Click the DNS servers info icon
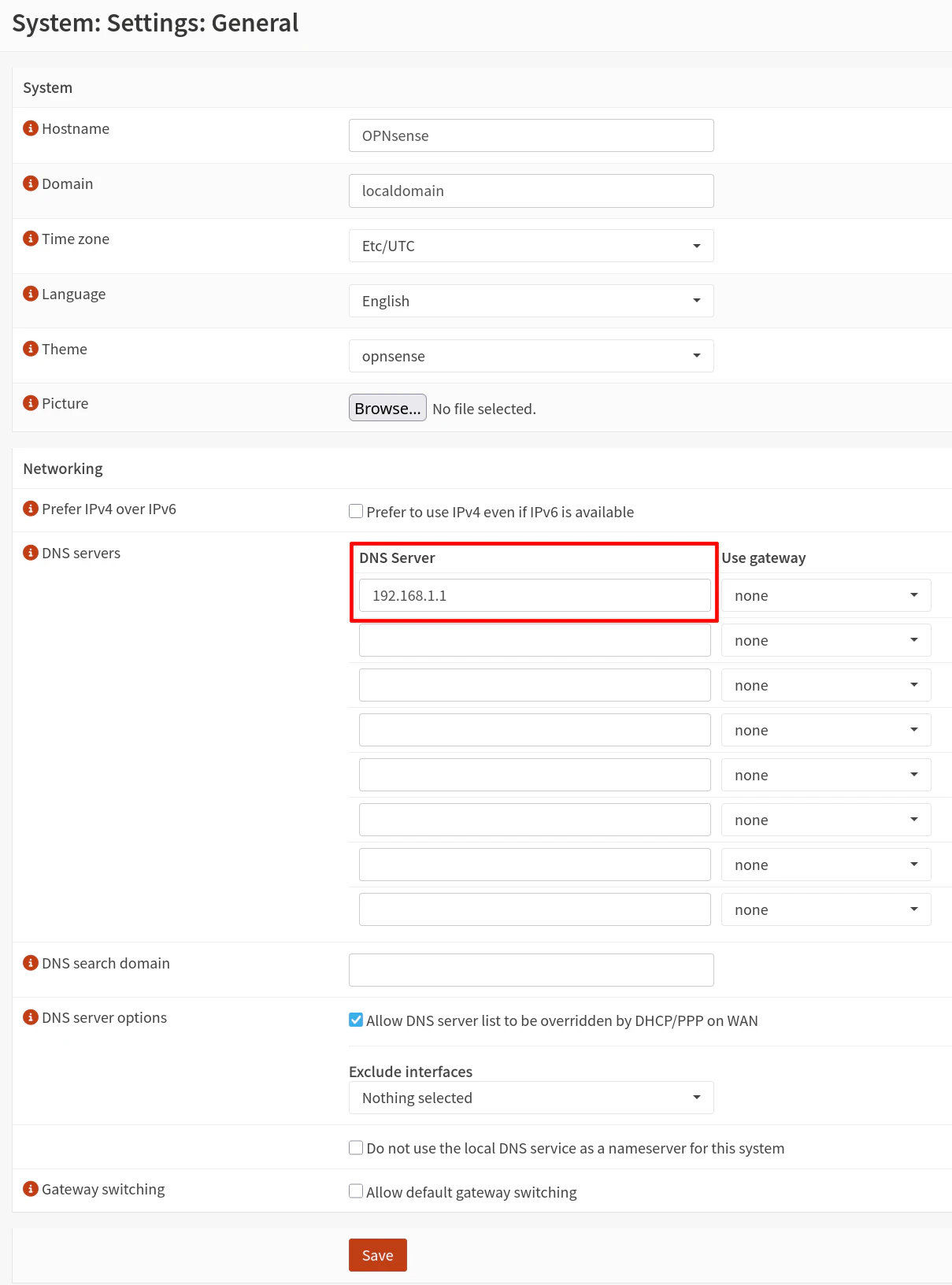The height and width of the screenshot is (1285, 952). 31,553
